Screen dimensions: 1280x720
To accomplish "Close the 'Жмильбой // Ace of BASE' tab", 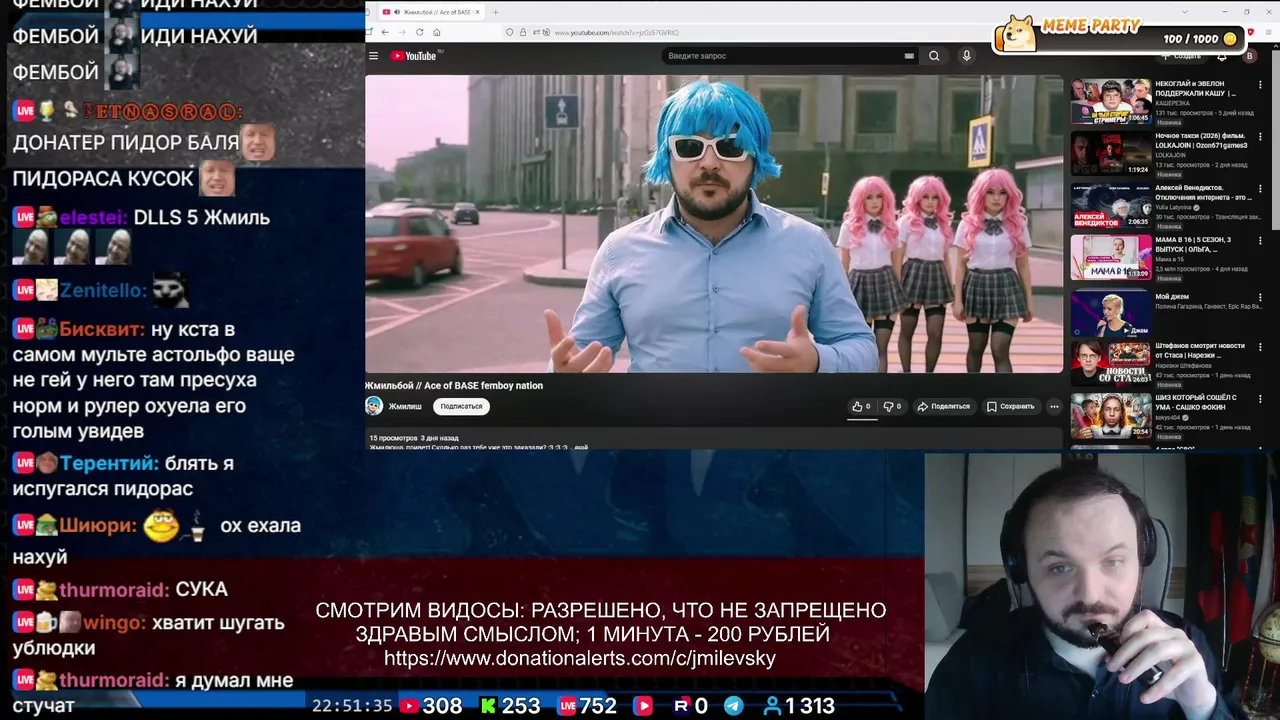I will (477, 12).
